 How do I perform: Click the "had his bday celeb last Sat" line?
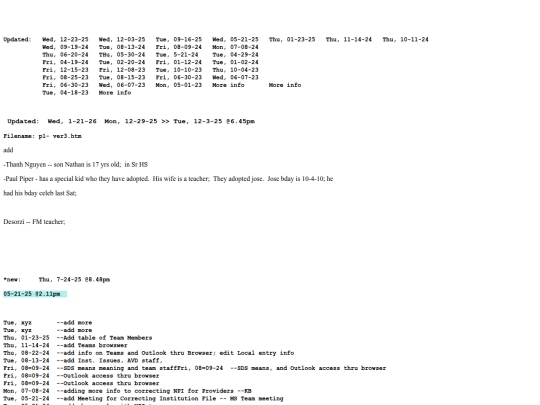40,193
